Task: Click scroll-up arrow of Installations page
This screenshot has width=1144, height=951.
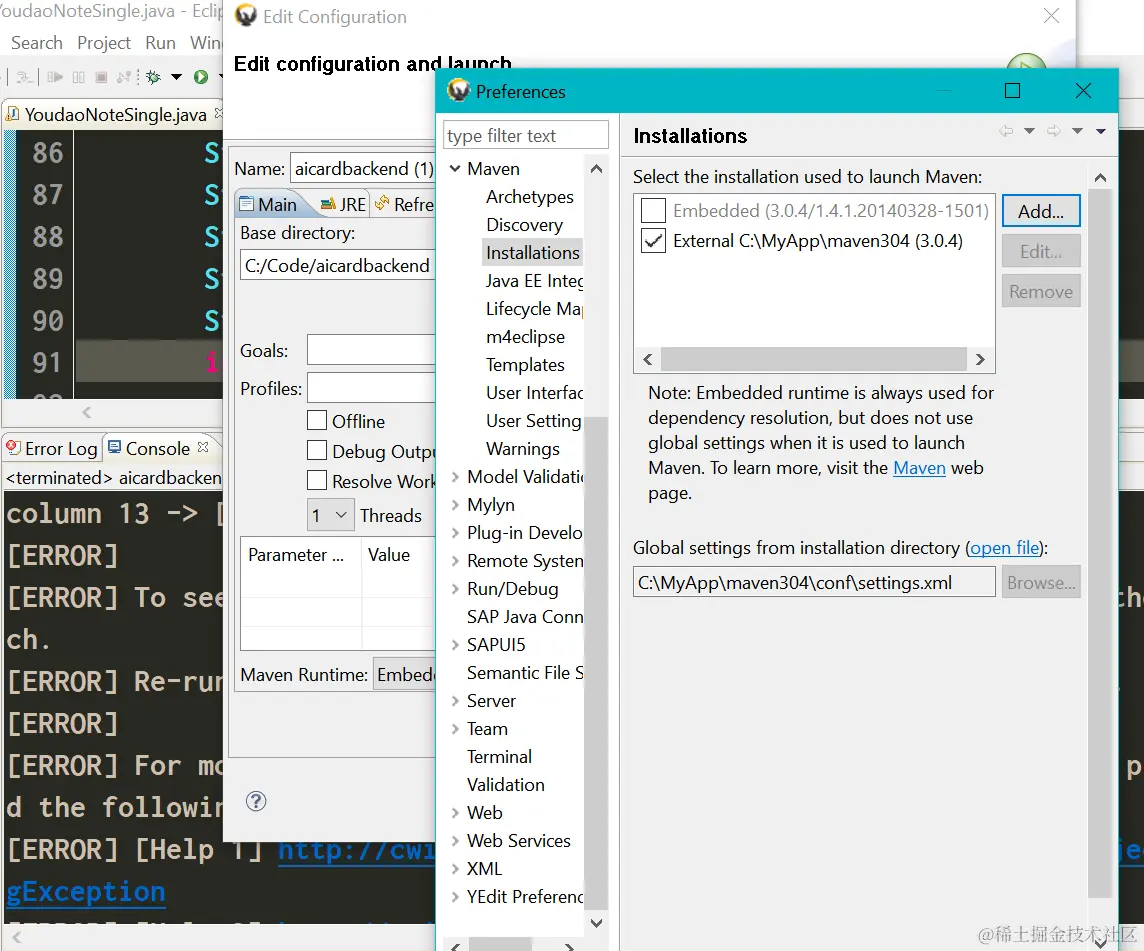Action: (1100, 177)
